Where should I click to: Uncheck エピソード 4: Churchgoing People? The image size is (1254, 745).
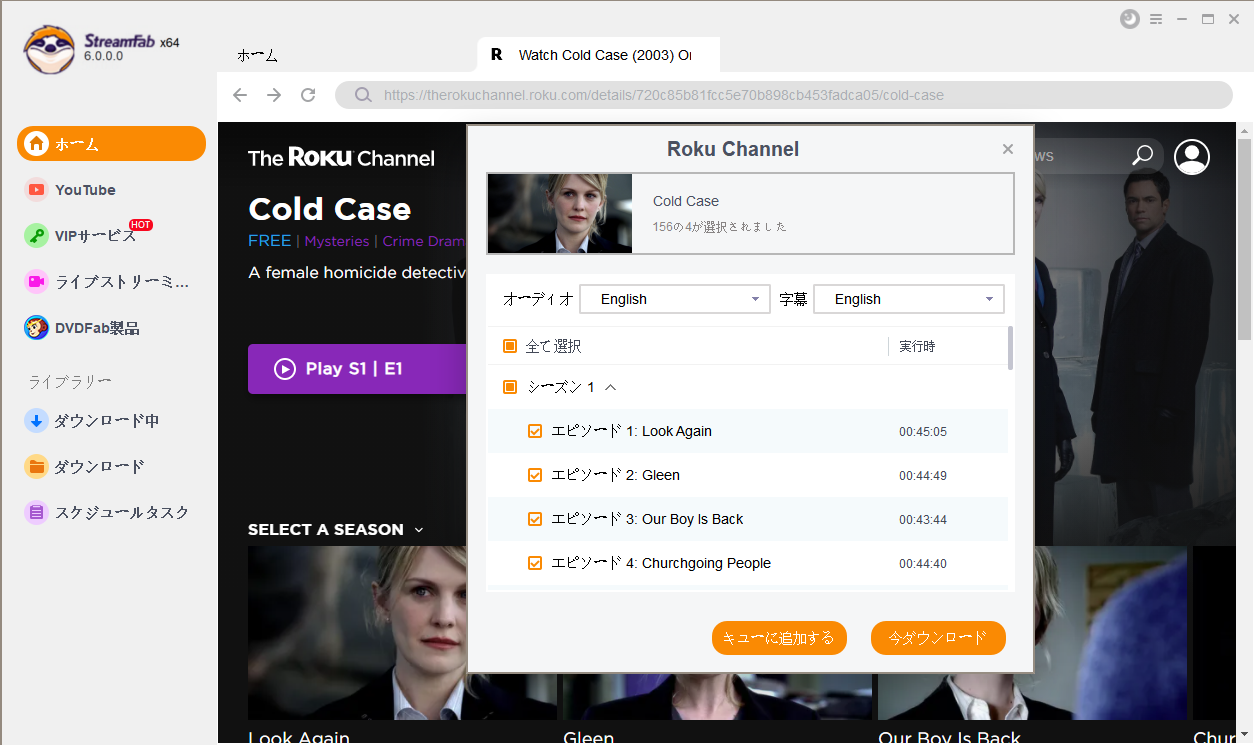pos(535,563)
